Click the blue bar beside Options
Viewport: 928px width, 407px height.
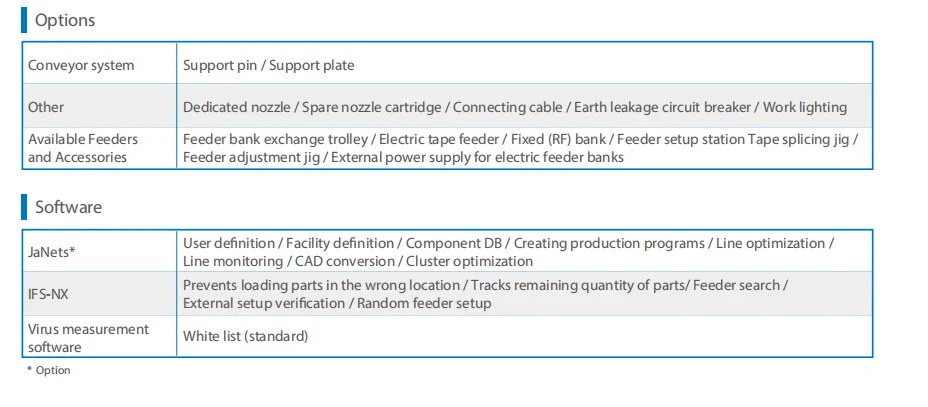tap(24, 20)
